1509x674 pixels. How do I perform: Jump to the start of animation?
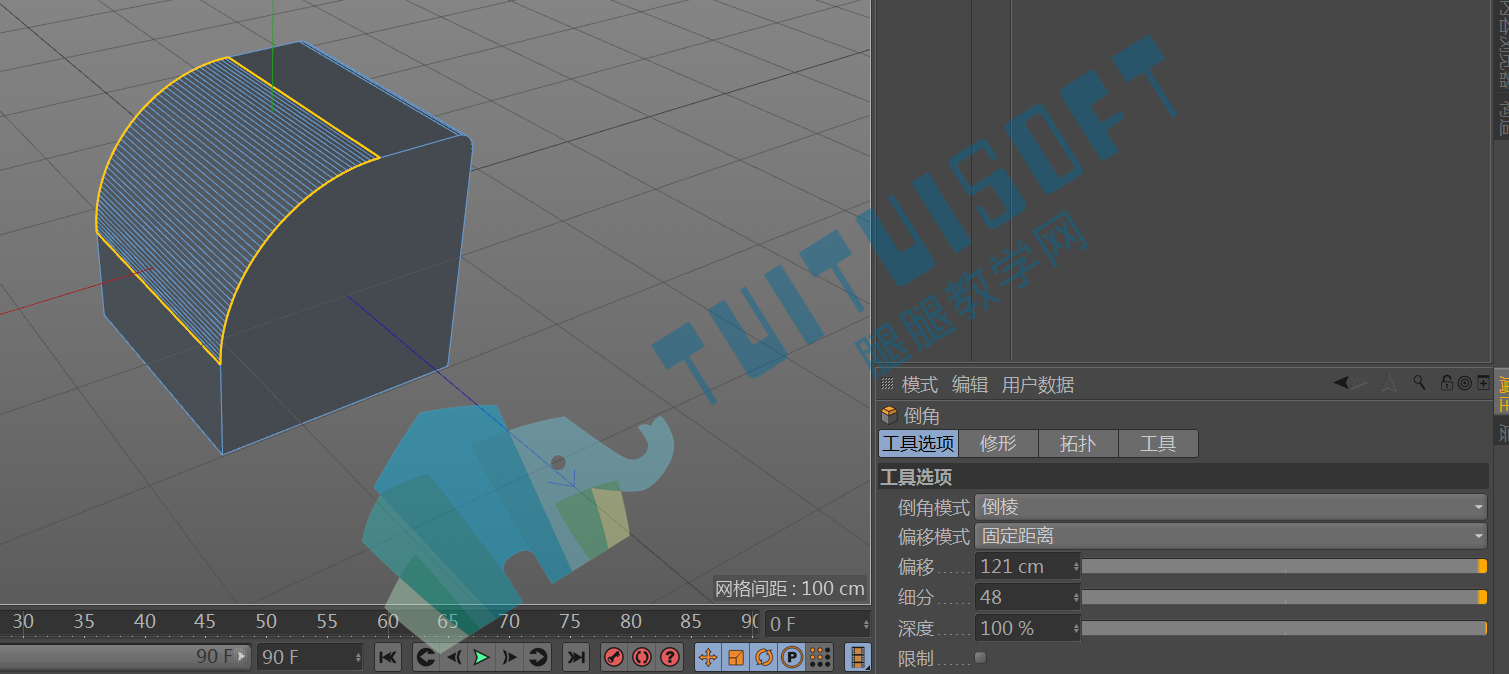coord(388,657)
